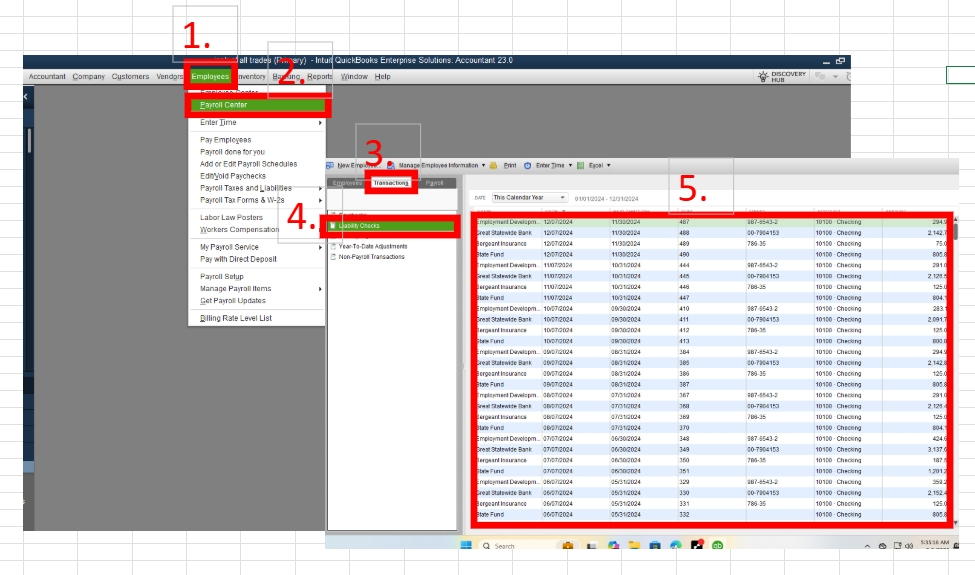Open the Manage Employee Information dropdown arrow
Viewport: 975px width, 575px height.
(x=483, y=165)
